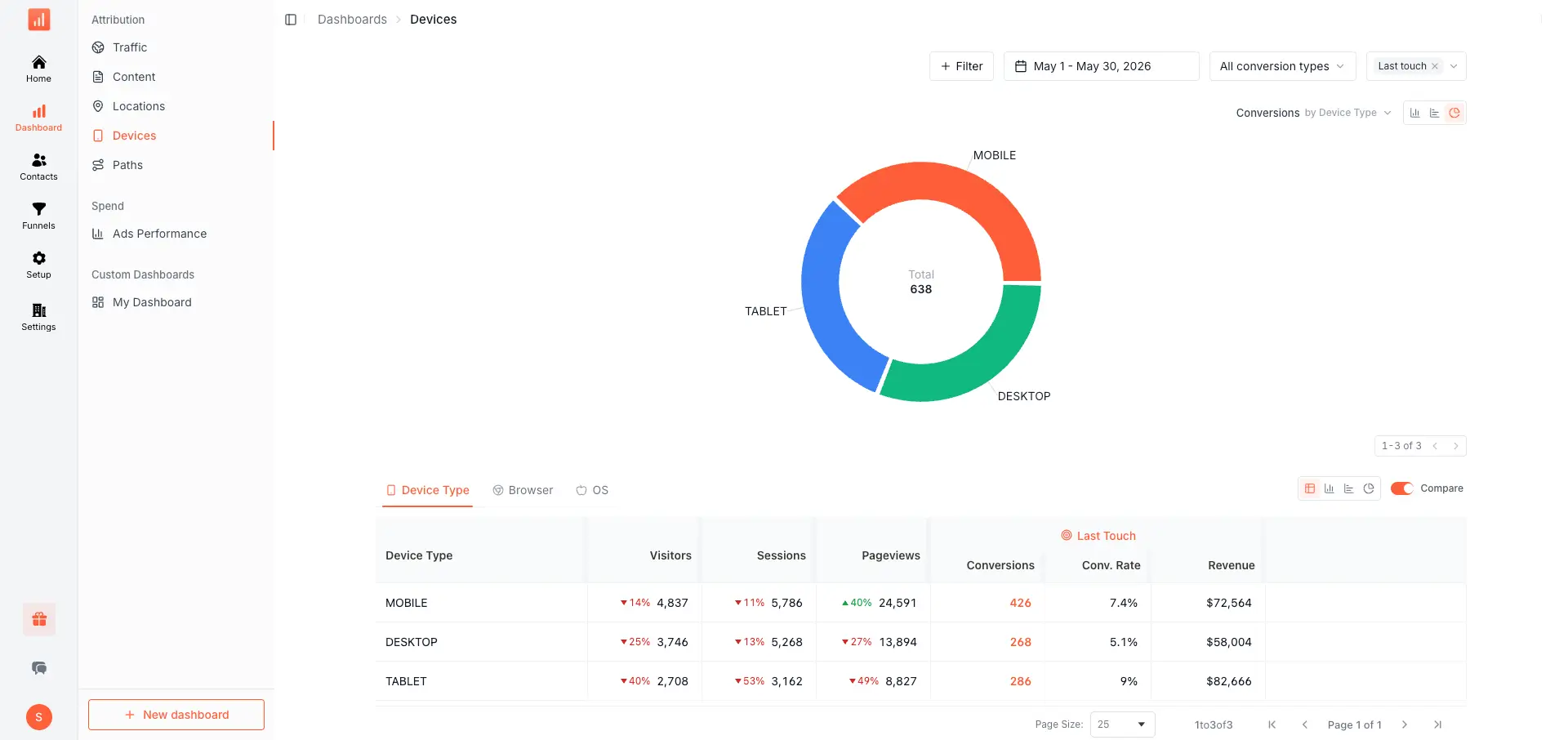Image resolution: width=1568 pixels, height=740 pixels.
Task: Open Funnels in the left rail
Action: (x=38, y=216)
